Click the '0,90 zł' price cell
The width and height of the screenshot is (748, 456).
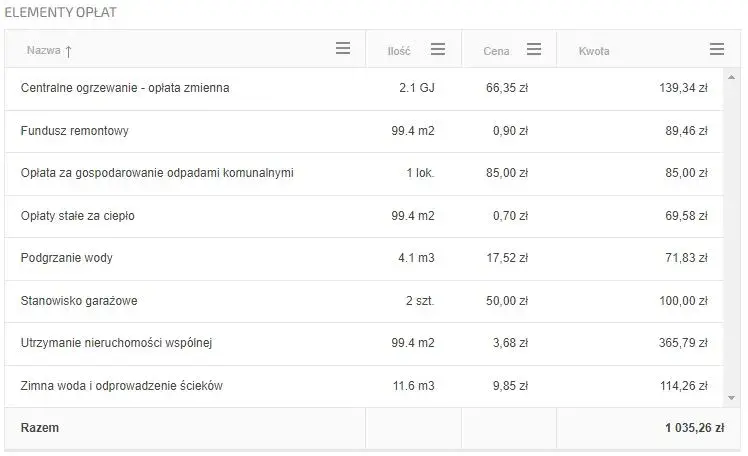[510, 131]
